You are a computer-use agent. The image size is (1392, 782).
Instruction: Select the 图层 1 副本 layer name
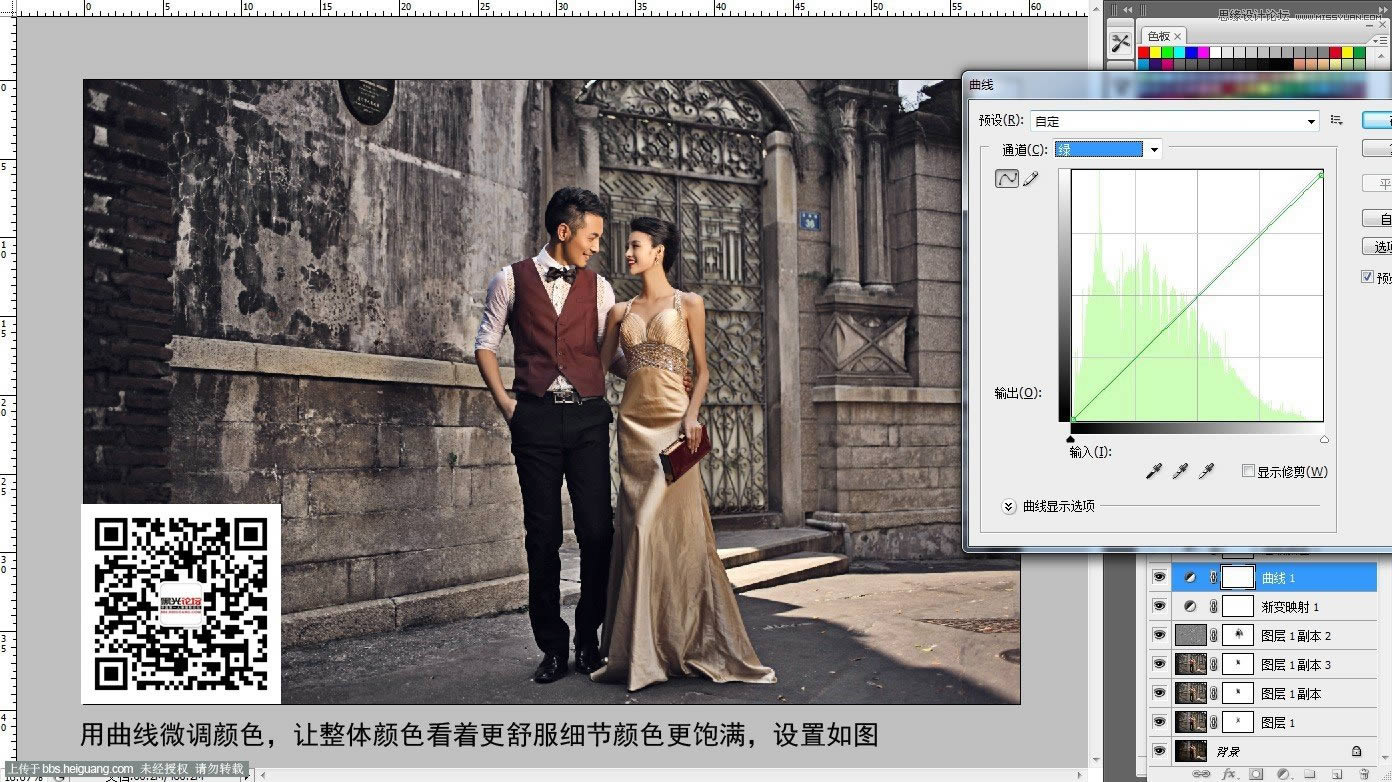click(1291, 693)
